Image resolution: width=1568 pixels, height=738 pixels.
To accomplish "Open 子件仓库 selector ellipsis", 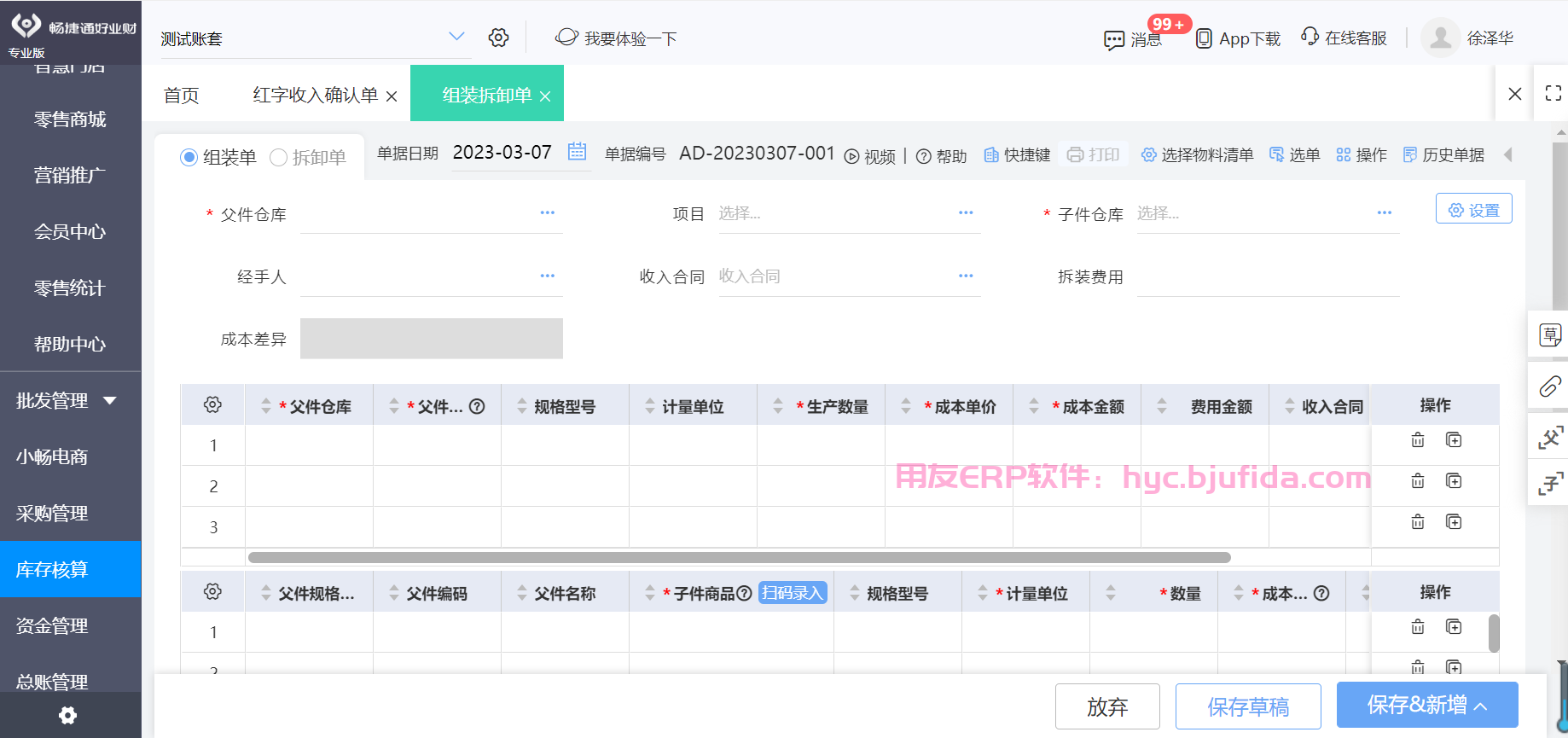I will (1385, 212).
